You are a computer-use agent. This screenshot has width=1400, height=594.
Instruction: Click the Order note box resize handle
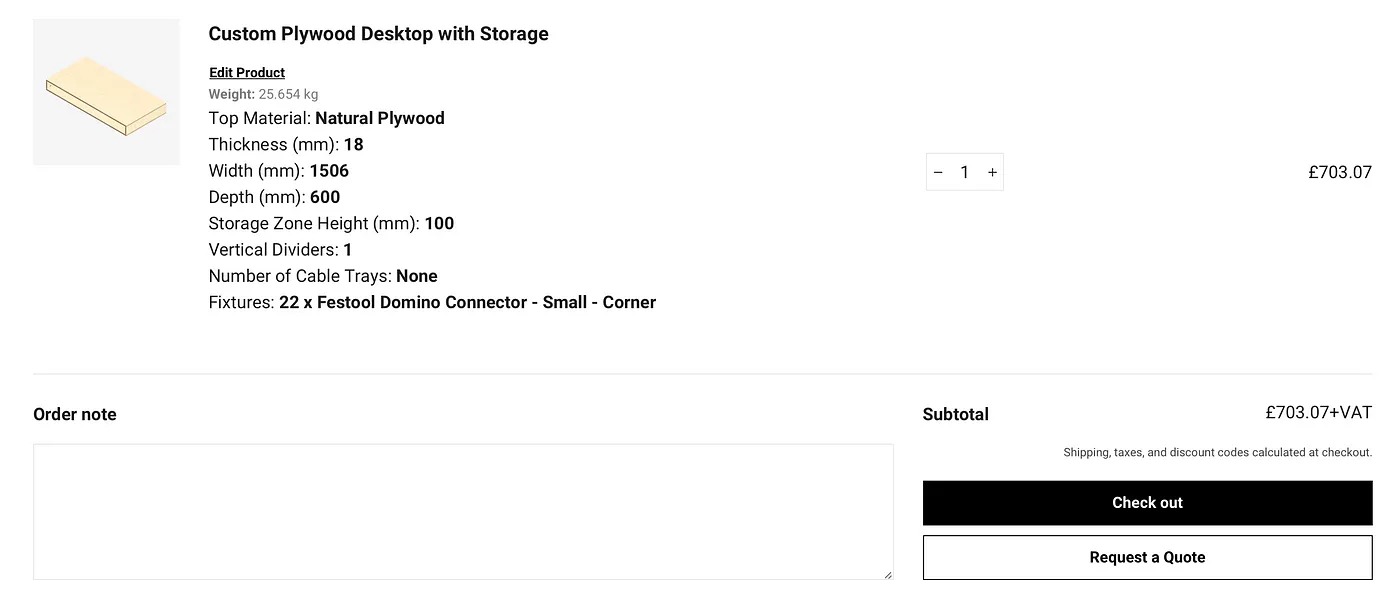pyautogui.click(x=887, y=574)
